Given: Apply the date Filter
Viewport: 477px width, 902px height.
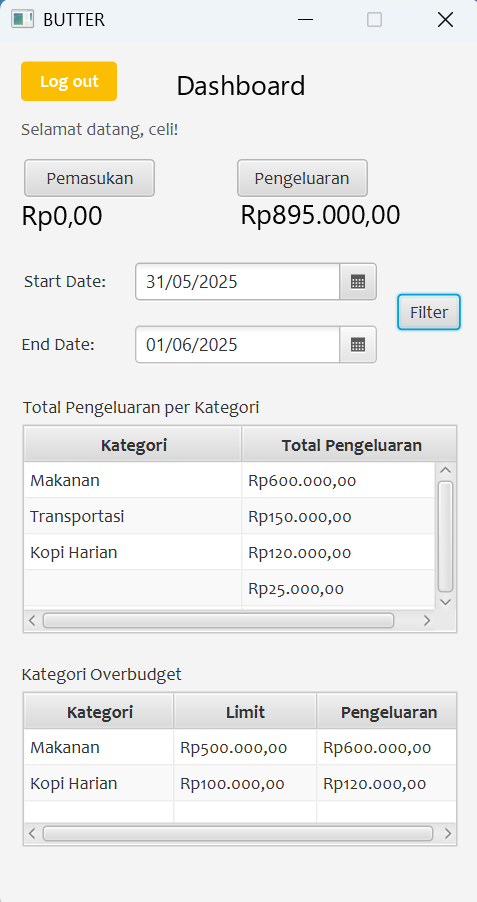Looking at the screenshot, I should [x=429, y=312].
